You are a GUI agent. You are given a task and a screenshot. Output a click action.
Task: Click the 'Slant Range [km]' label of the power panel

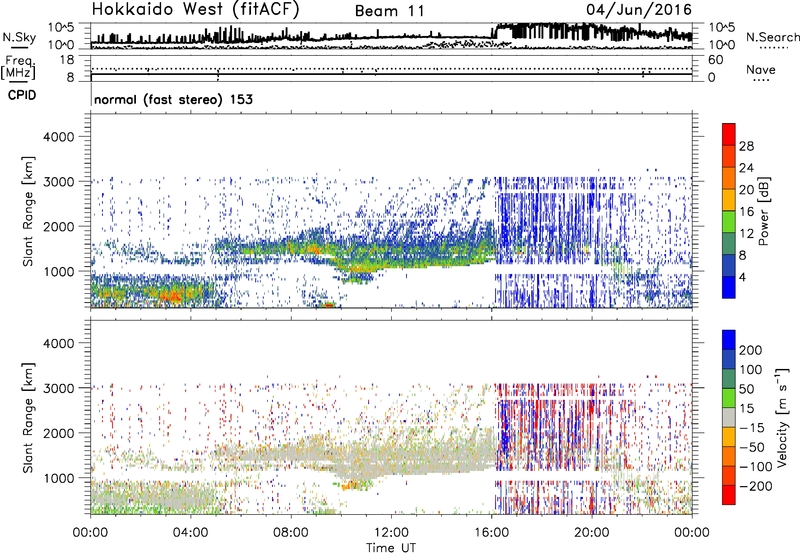[28, 211]
